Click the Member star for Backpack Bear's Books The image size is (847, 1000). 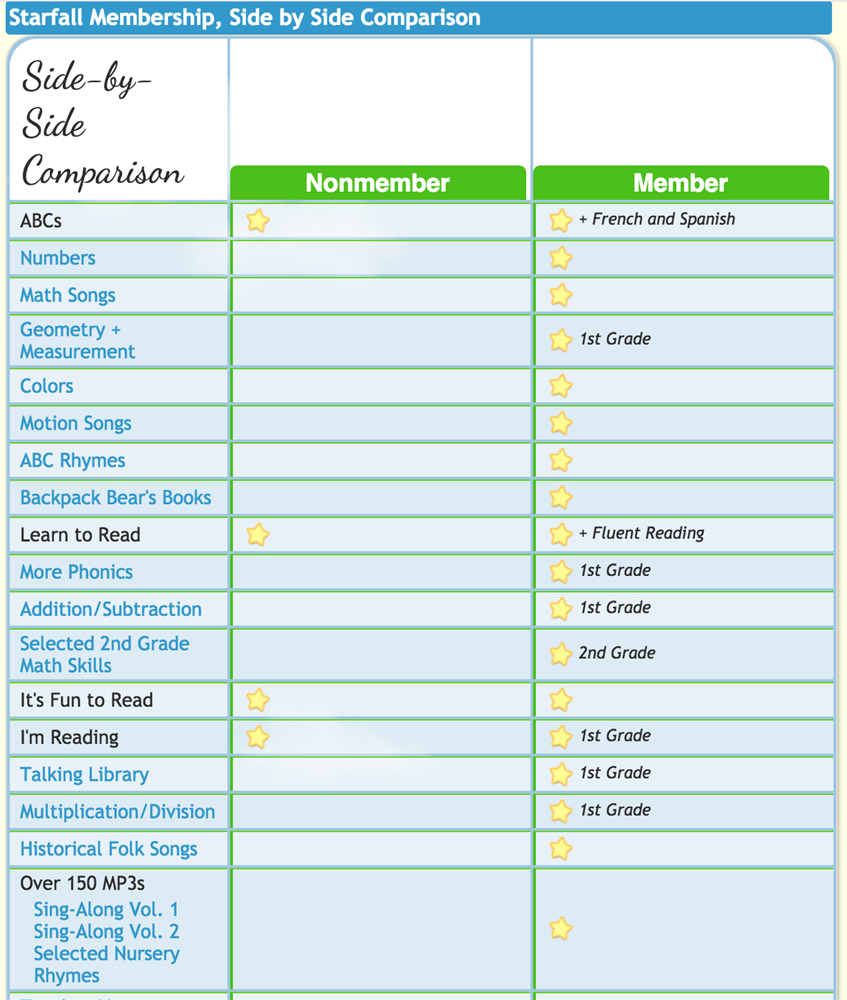[x=561, y=497]
